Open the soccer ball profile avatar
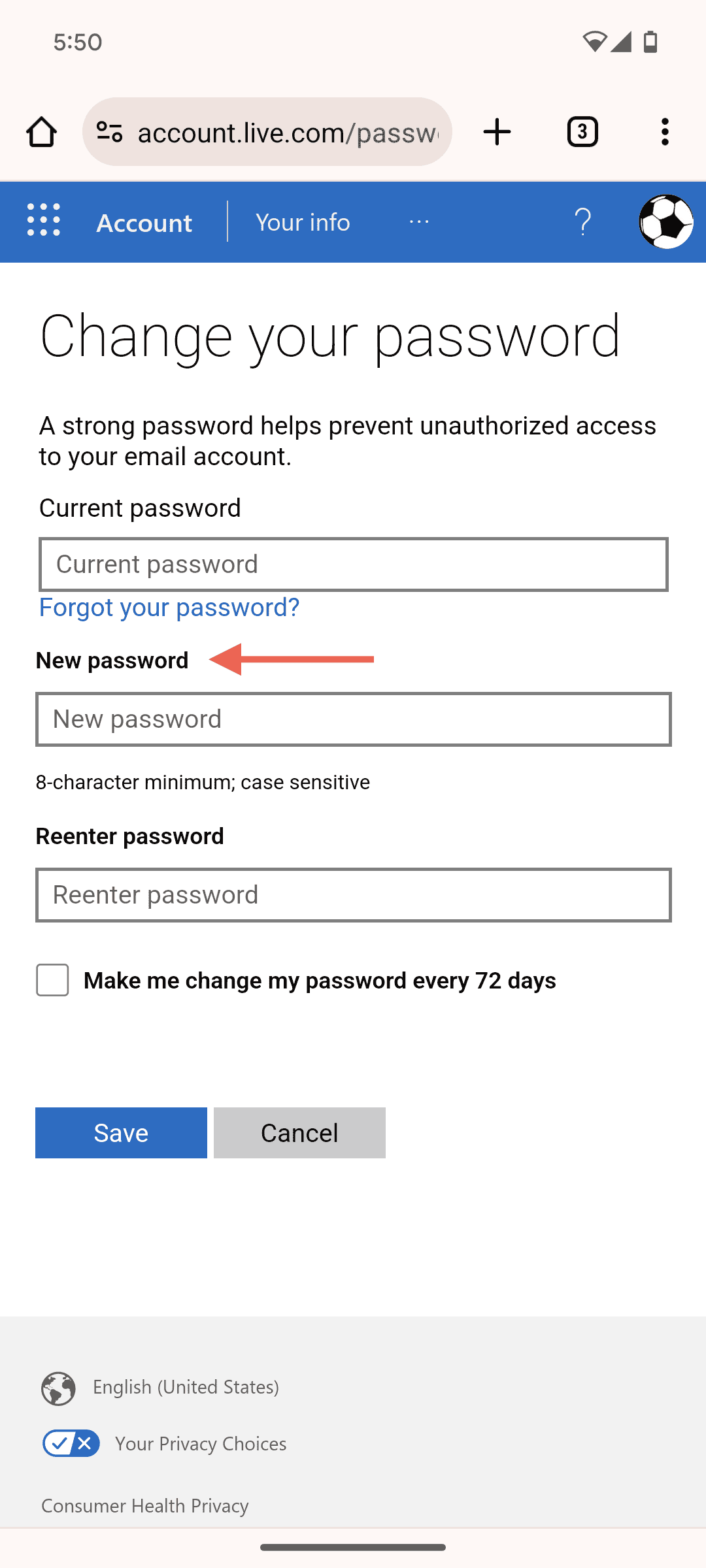 click(665, 222)
